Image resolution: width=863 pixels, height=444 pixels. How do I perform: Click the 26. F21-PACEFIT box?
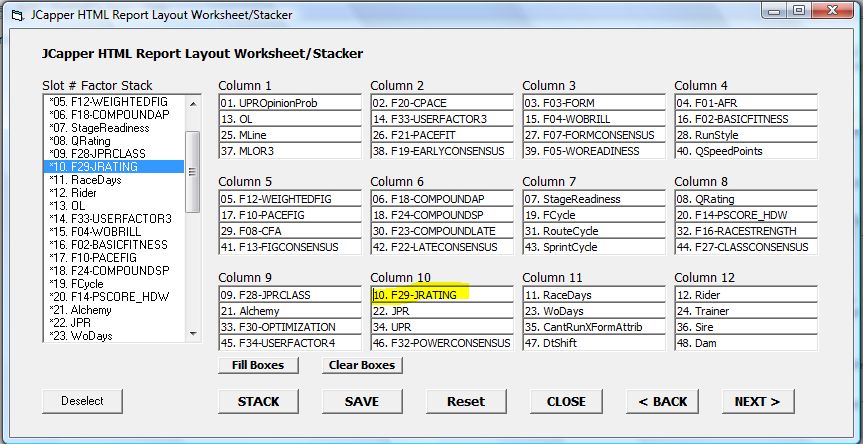[x=441, y=135]
